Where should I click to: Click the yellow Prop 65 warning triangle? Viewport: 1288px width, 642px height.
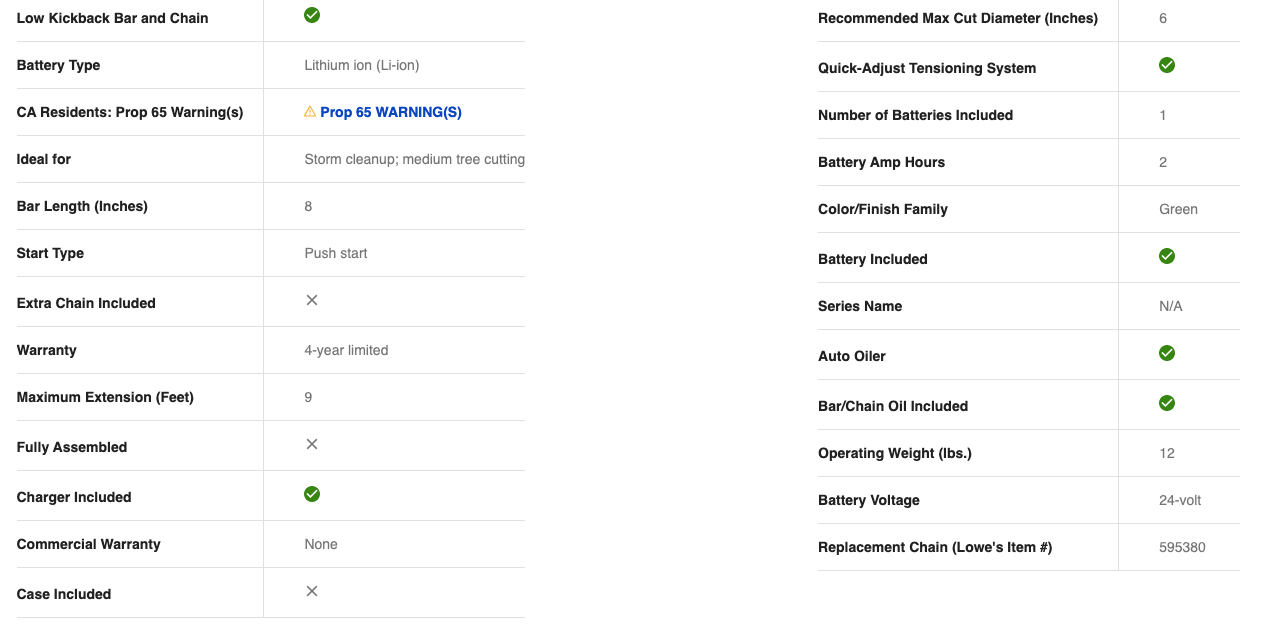coord(310,112)
